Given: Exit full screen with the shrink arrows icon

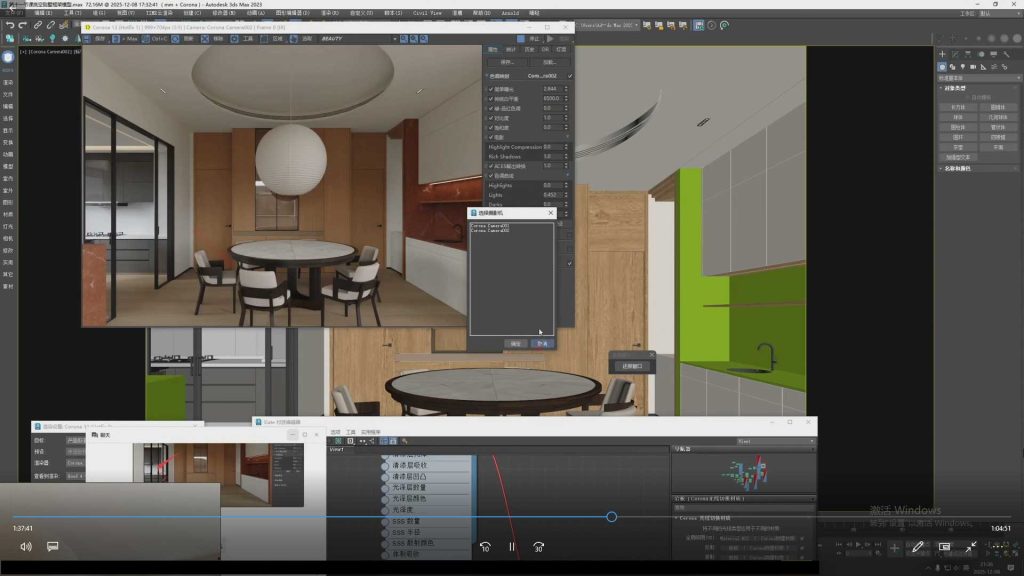Looking at the screenshot, I should point(971,547).
